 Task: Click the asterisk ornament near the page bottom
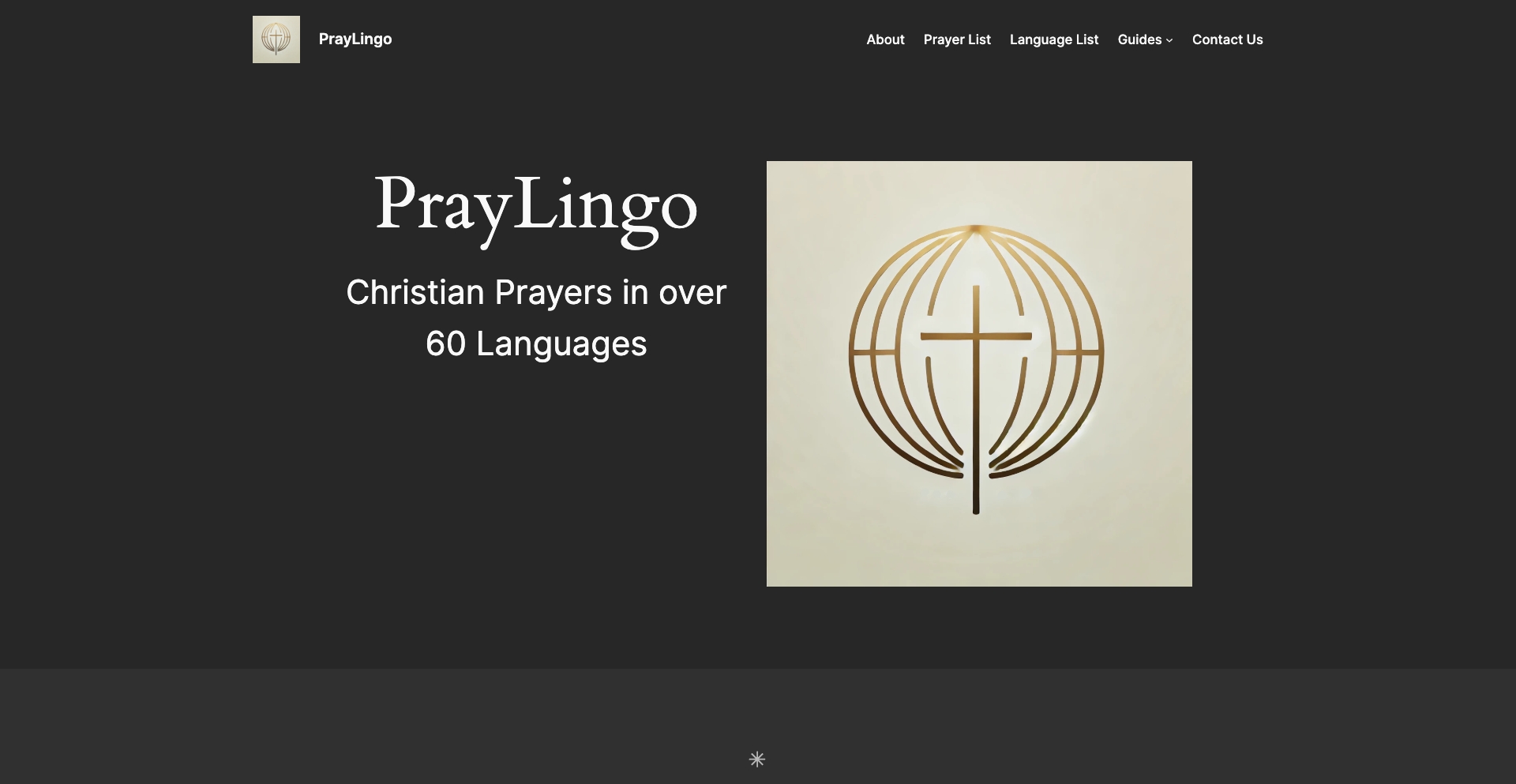click(757, 759)
